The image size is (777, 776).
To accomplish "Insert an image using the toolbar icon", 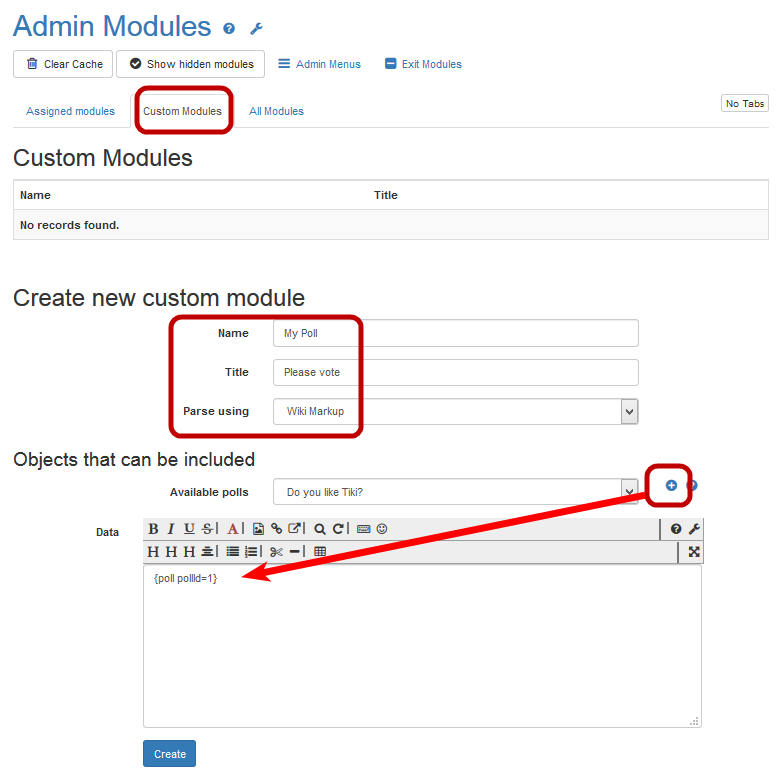I will tap(258, 529).
